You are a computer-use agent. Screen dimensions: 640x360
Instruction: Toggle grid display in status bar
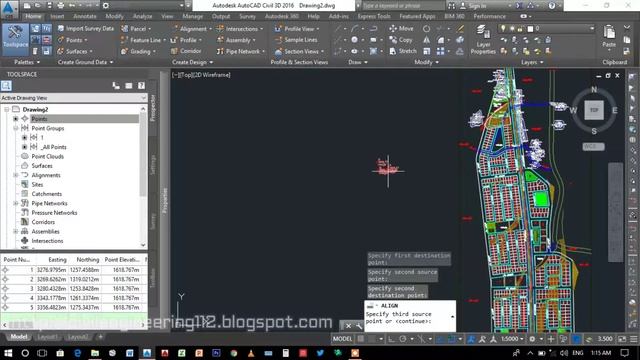click(x=361, y=339)
